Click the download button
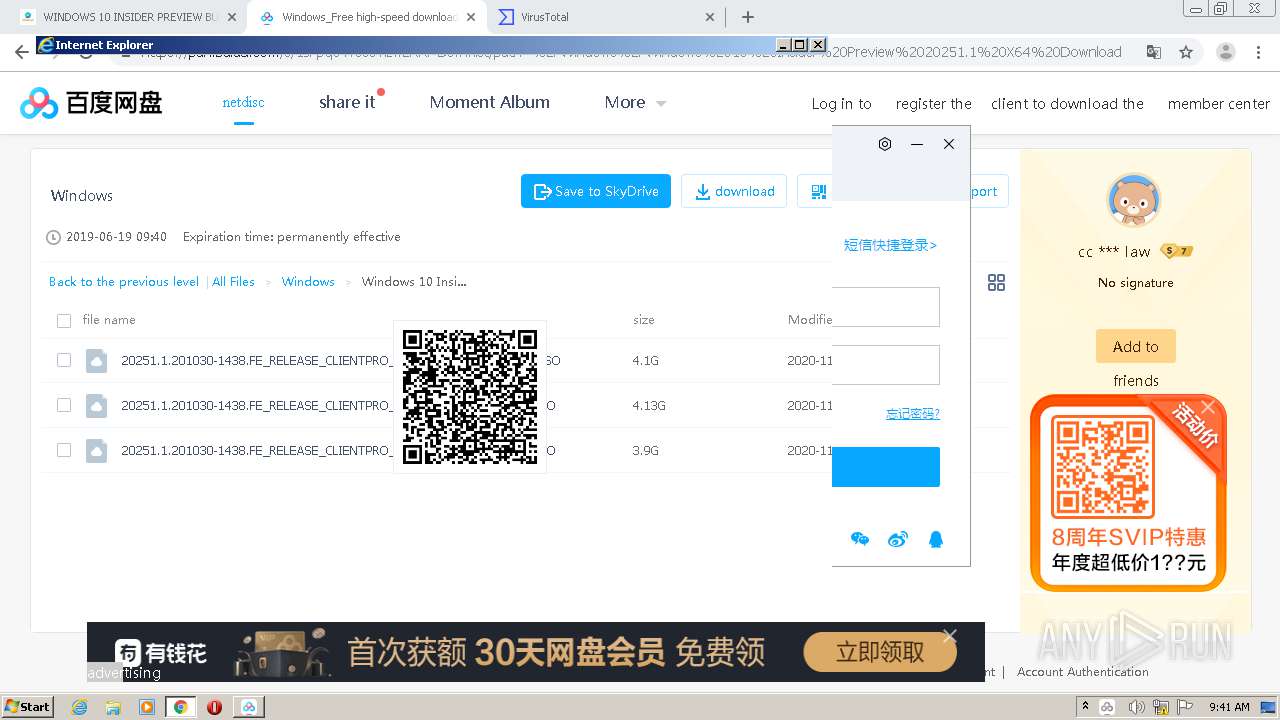 coord(734,191)
